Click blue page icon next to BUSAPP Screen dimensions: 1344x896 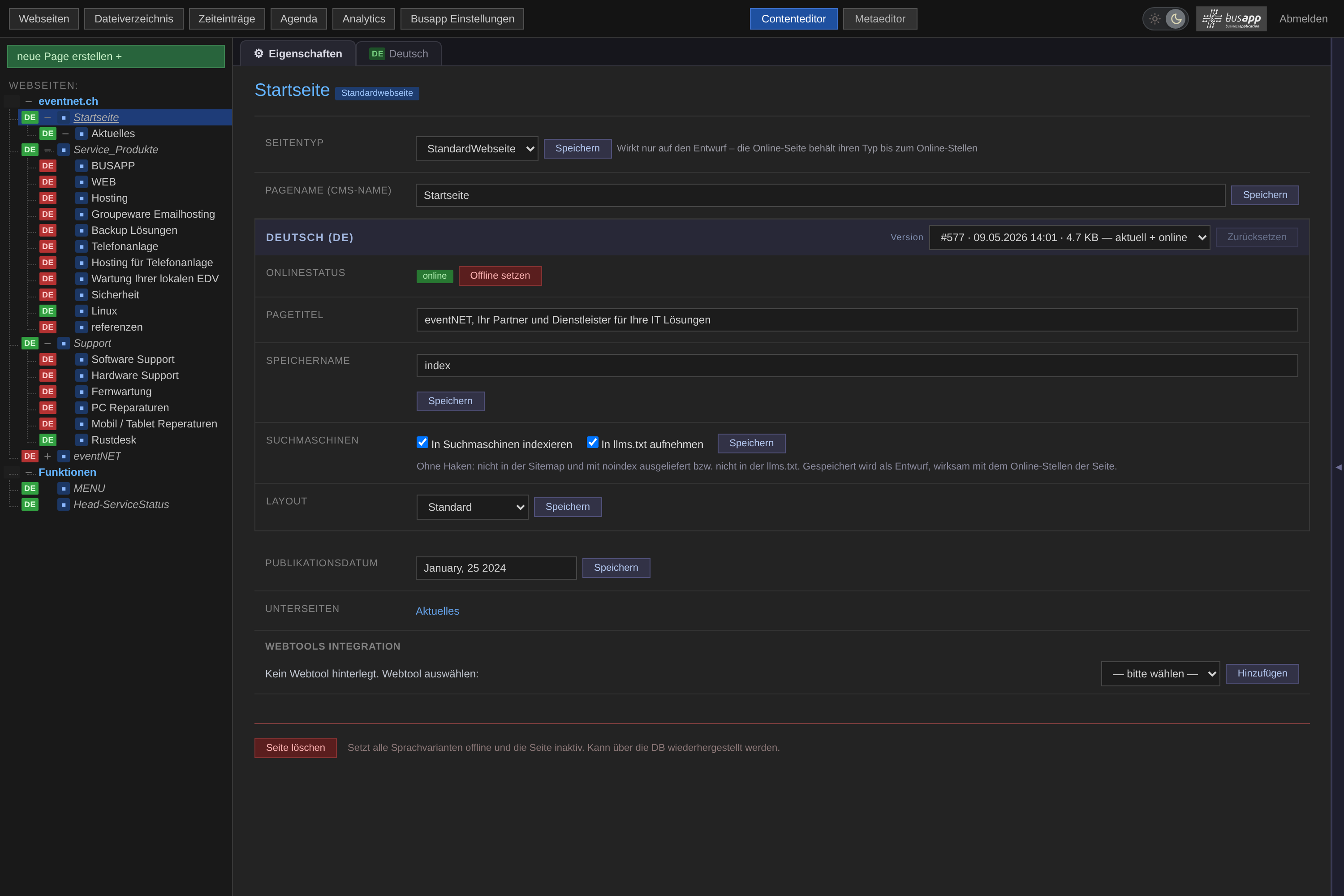point(82,166)
